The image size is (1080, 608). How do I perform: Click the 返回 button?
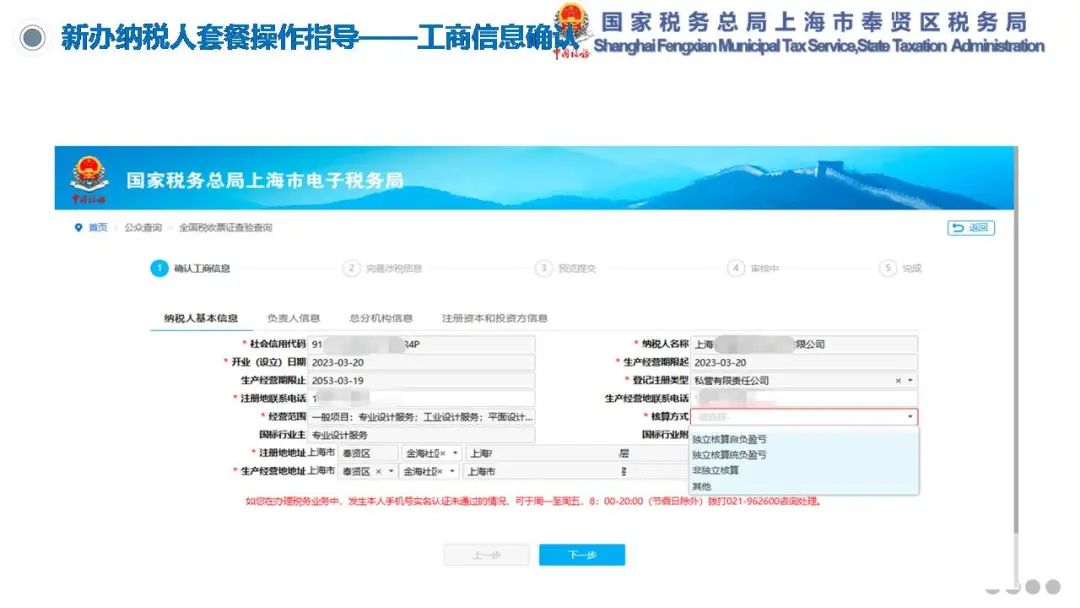tap(971, 228)
